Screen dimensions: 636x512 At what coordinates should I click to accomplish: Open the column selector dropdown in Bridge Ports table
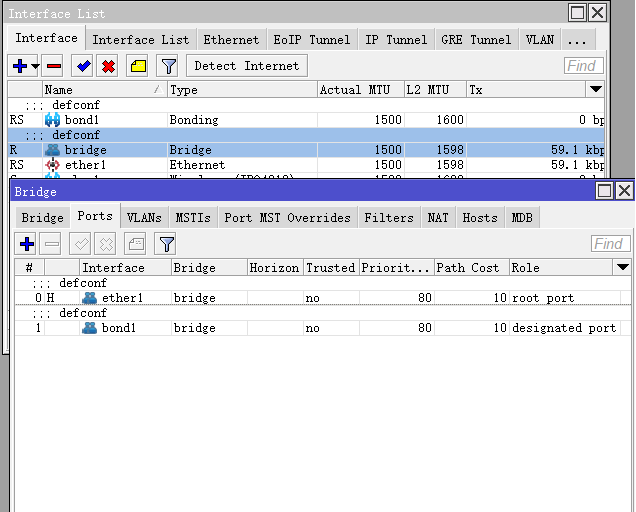click(x=623, y=268)
